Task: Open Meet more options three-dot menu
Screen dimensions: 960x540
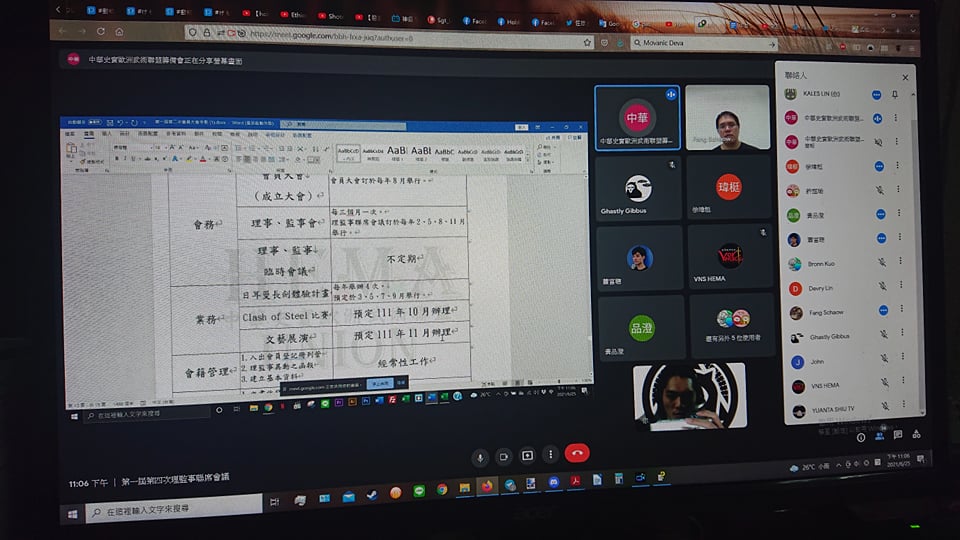Action: point(550,455)
